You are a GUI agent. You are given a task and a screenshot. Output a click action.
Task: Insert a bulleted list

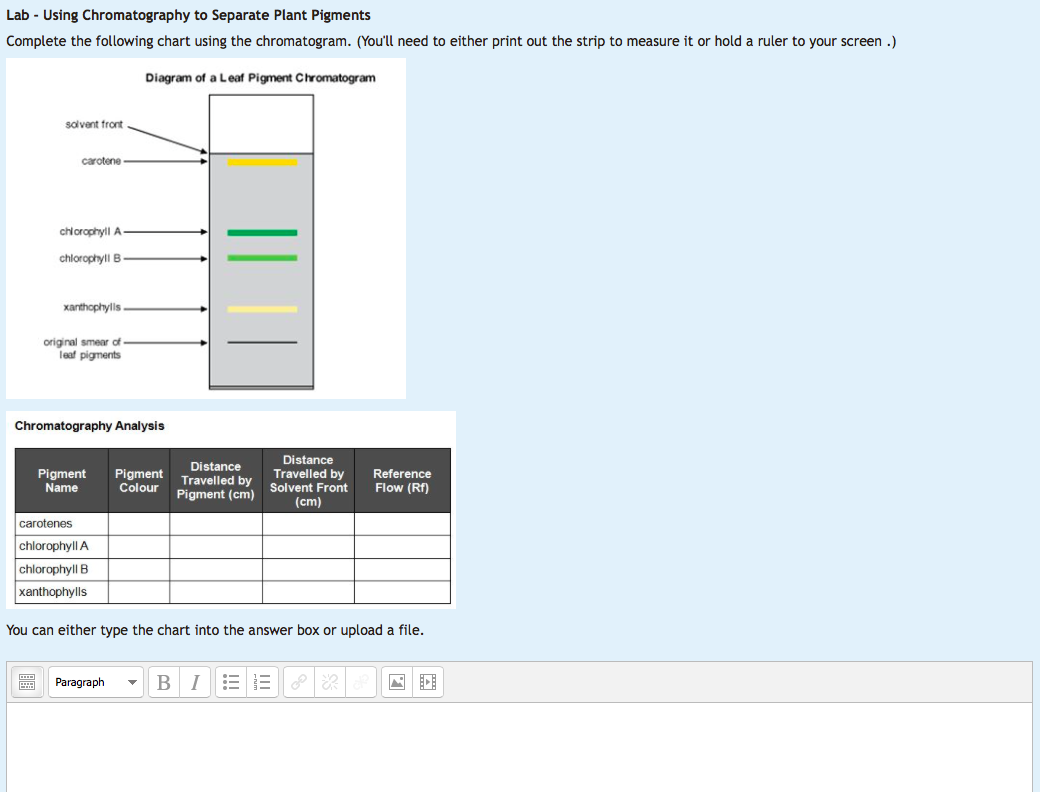pyautogui.click(x=231, y=683)
